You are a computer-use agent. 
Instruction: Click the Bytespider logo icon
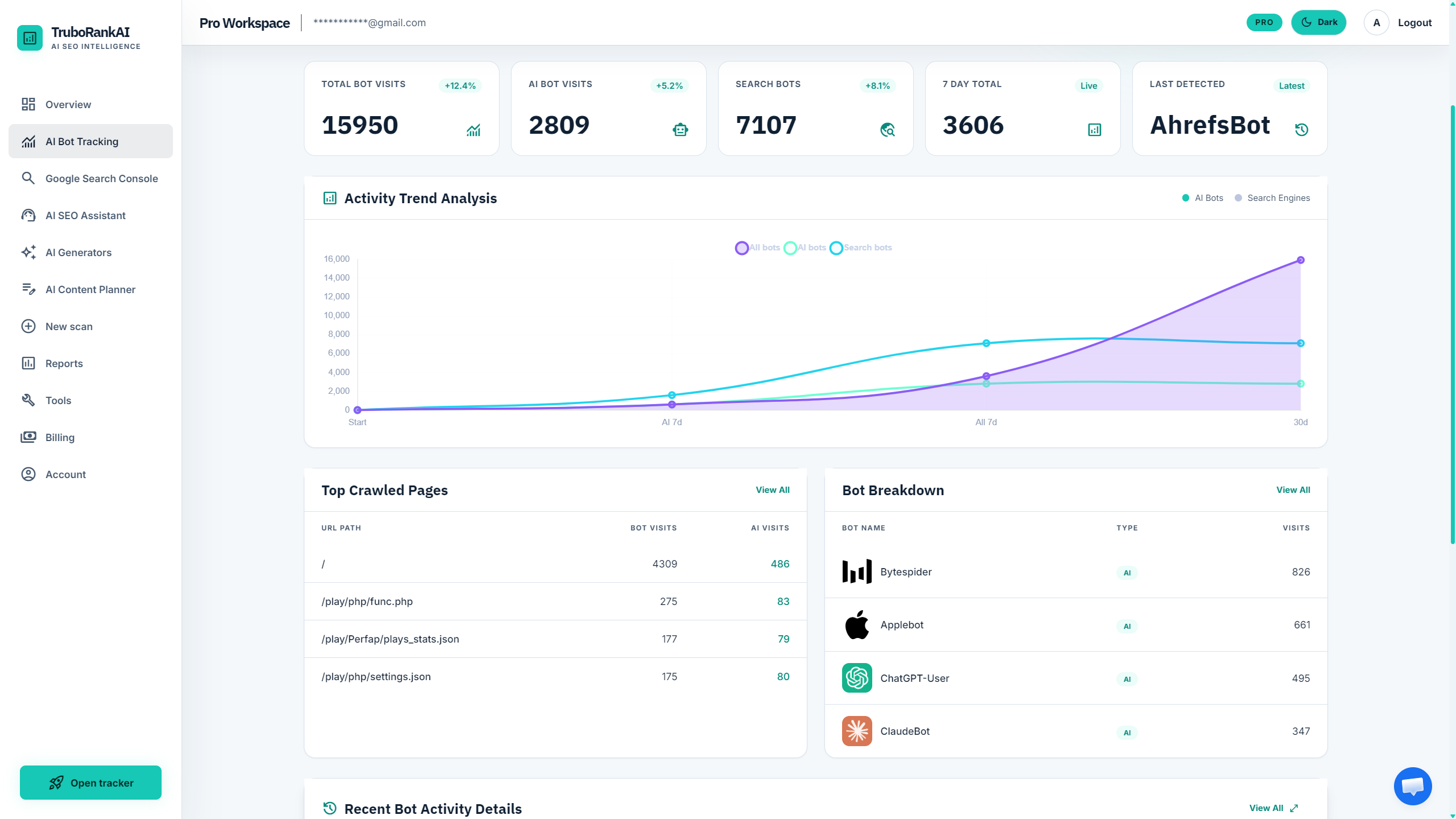(857, 571)
